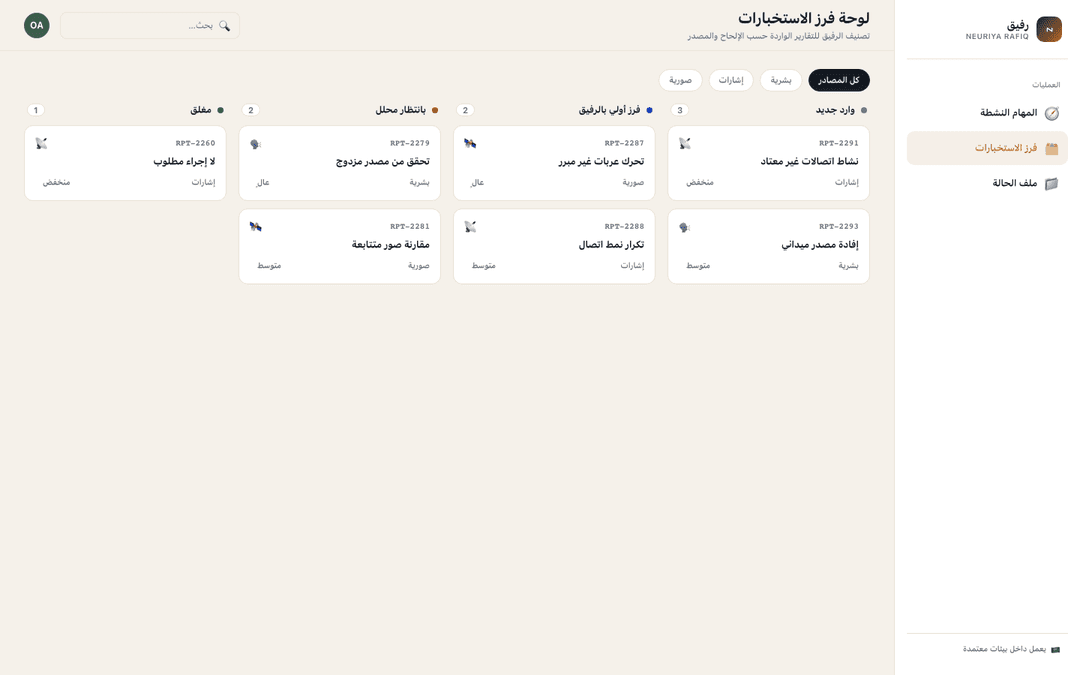Click the فرز أولي بالرفيق column heading
The image size is (1080, 675).
610,110
